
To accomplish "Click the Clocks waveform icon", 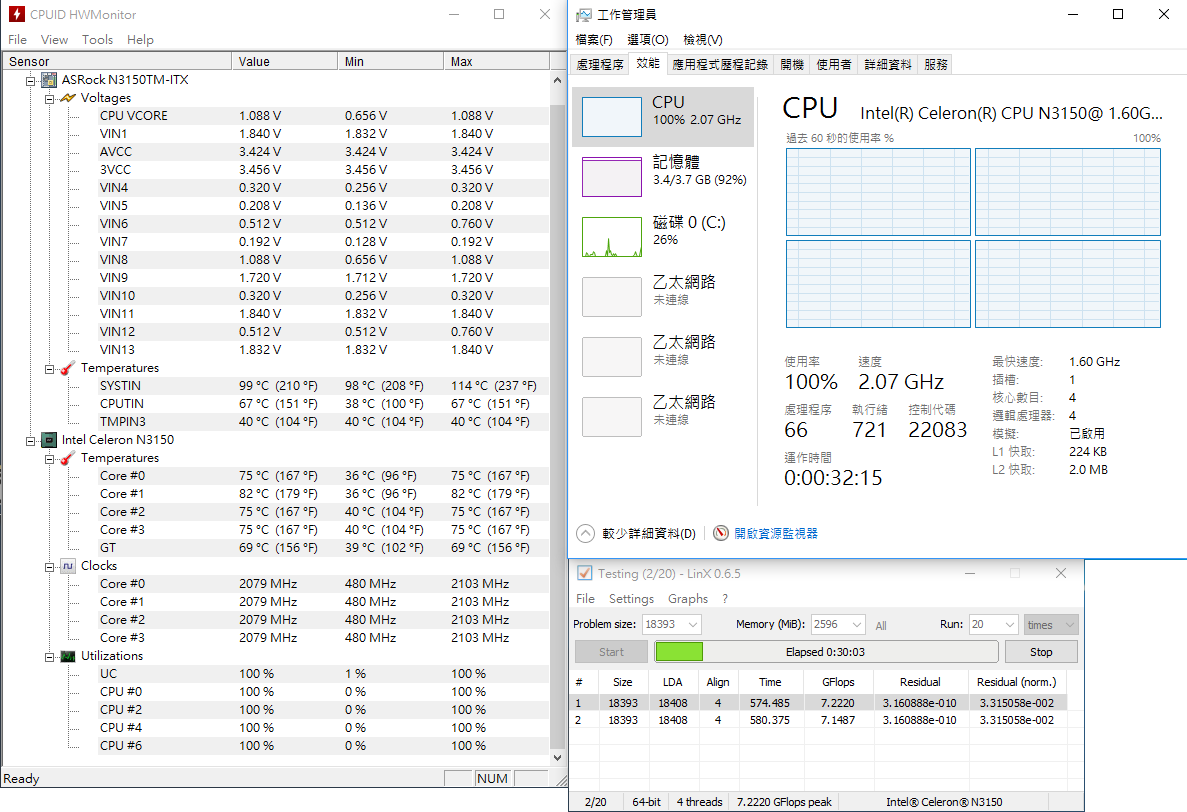I will point(68,566).
